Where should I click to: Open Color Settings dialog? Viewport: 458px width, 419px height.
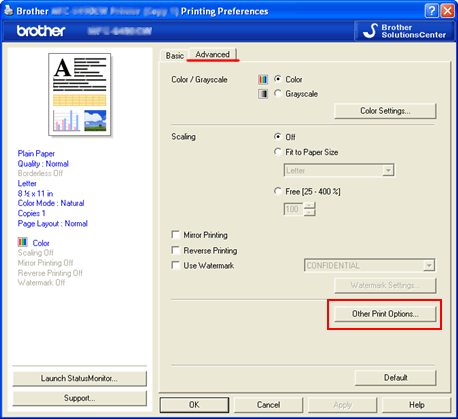coord(385,111)
